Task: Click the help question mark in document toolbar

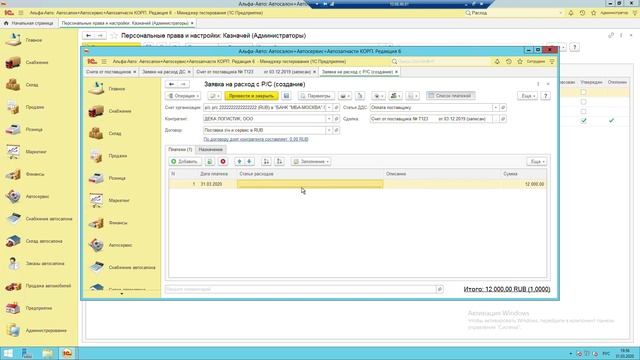Action: 545,96
